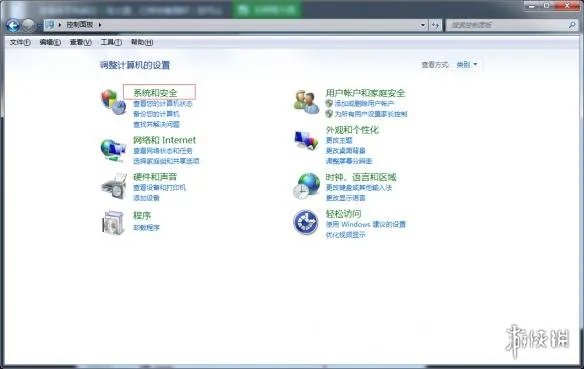Open the Clock, Language and Region globe icon
This screenshot has width=584, height=369.
tap(306, 186)
